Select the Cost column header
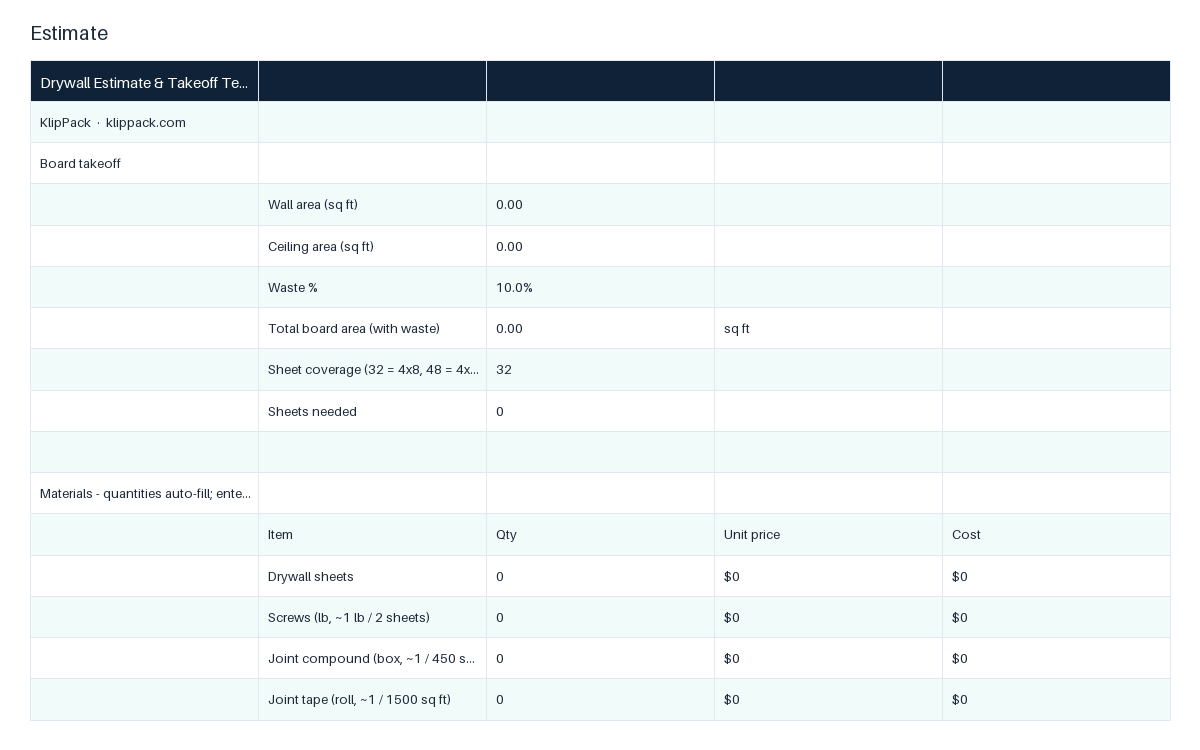The image size is (1200, 750). tap(1057, 534)
